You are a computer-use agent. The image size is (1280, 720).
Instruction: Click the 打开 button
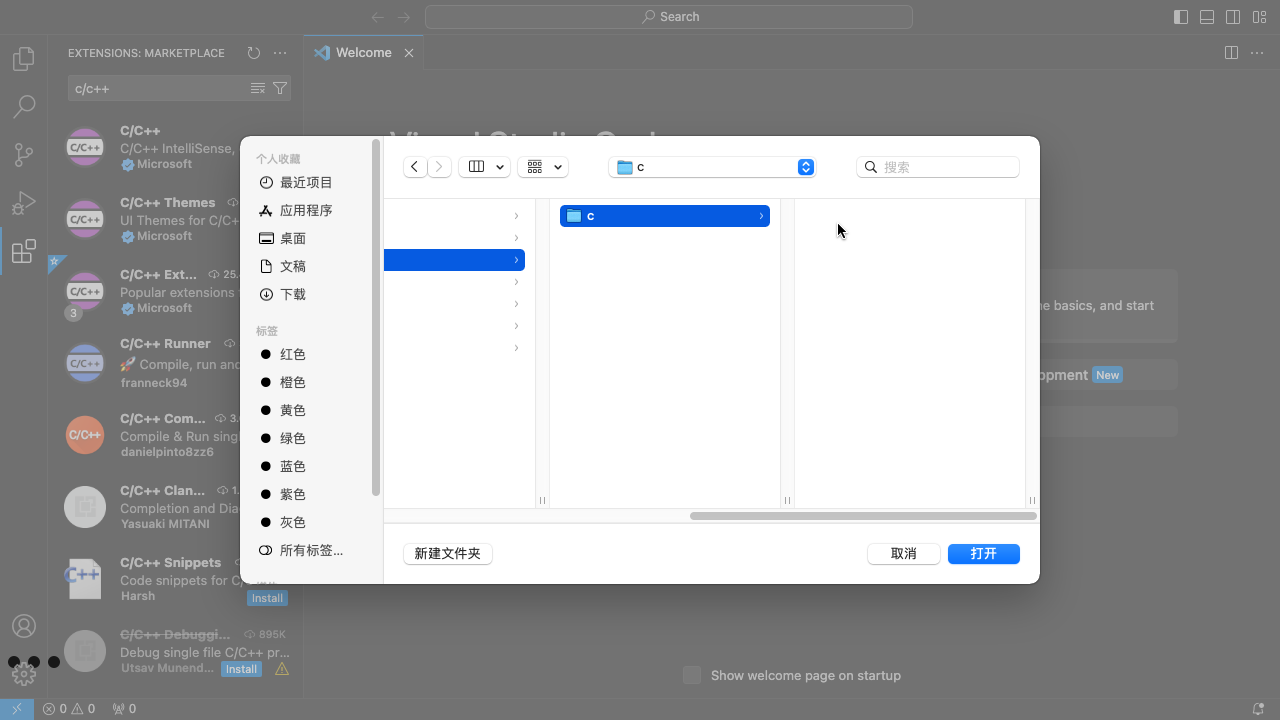click(984, 553)
